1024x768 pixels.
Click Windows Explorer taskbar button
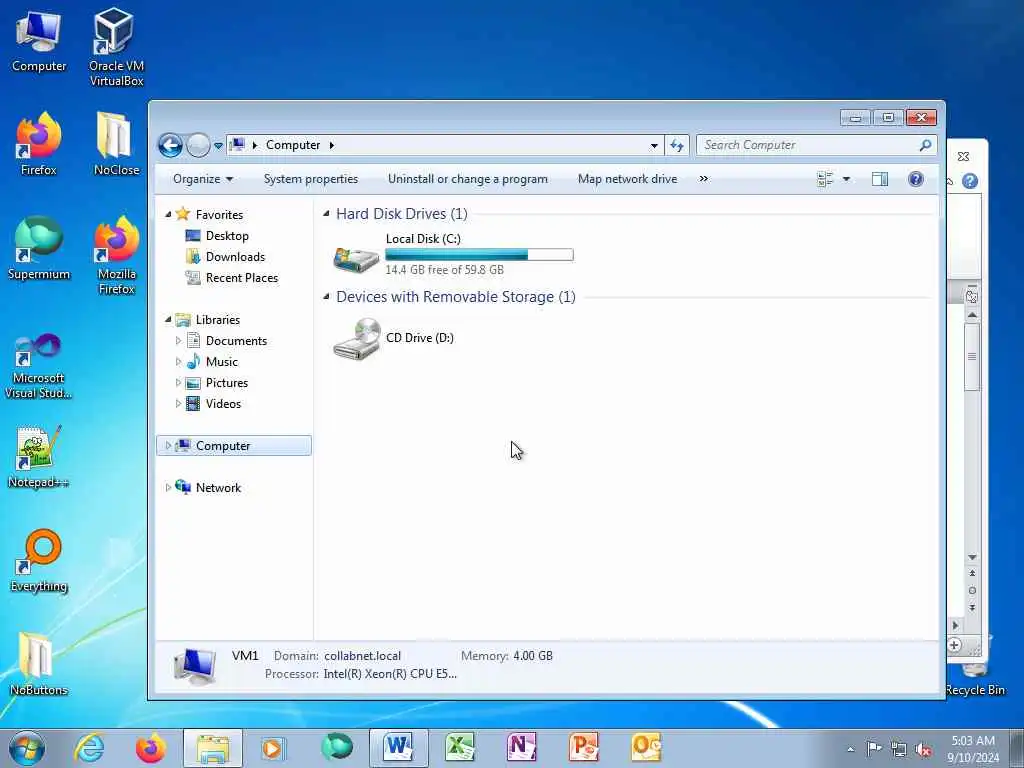[x=213, y=748]
